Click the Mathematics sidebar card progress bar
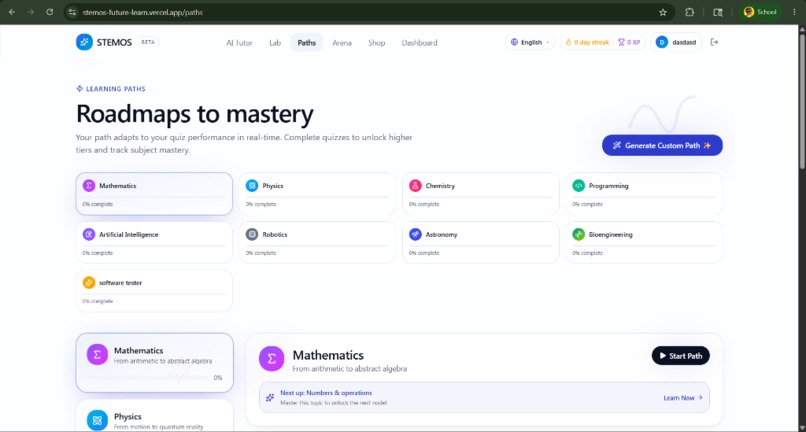This screenshot has width=806, height=432. pos(148,378)
